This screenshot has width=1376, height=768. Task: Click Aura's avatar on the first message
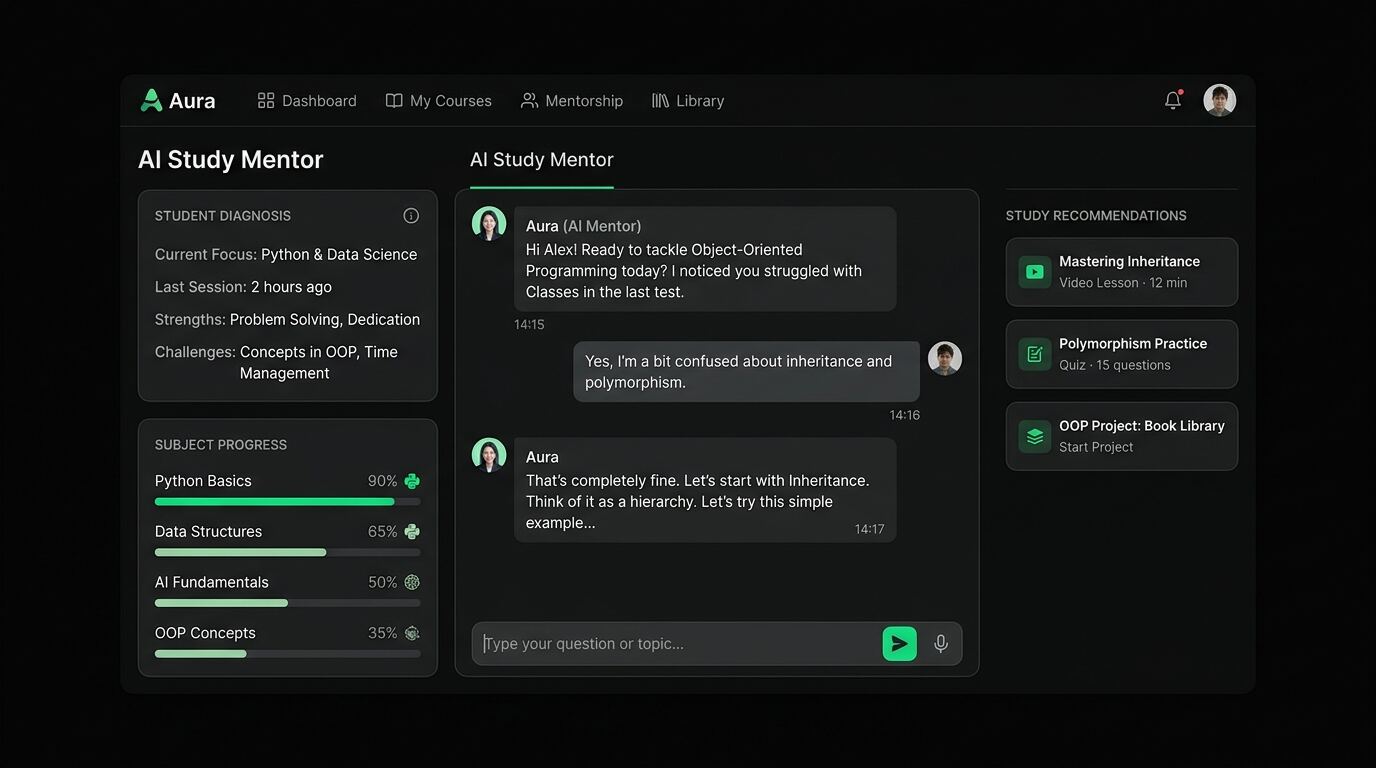(489, 223)
